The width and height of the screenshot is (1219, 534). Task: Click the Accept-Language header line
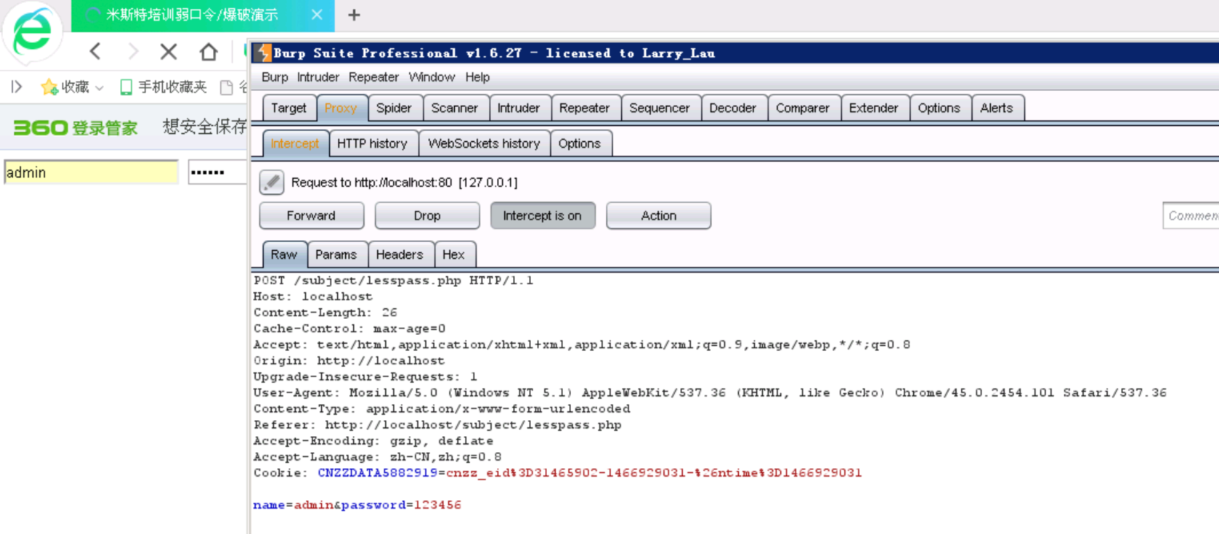[x=377, y=457]
